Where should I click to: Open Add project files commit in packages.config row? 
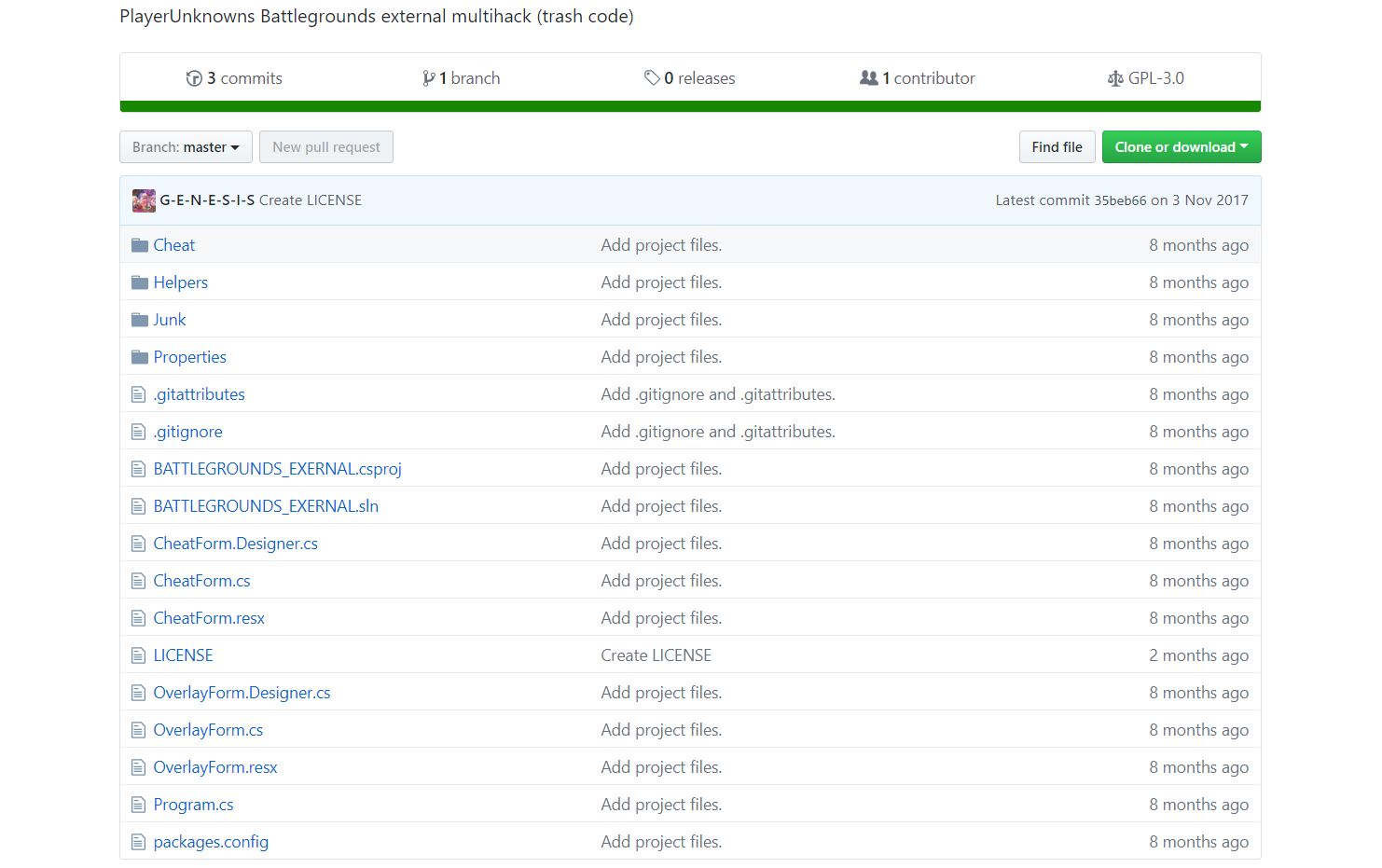pos(661,842)
